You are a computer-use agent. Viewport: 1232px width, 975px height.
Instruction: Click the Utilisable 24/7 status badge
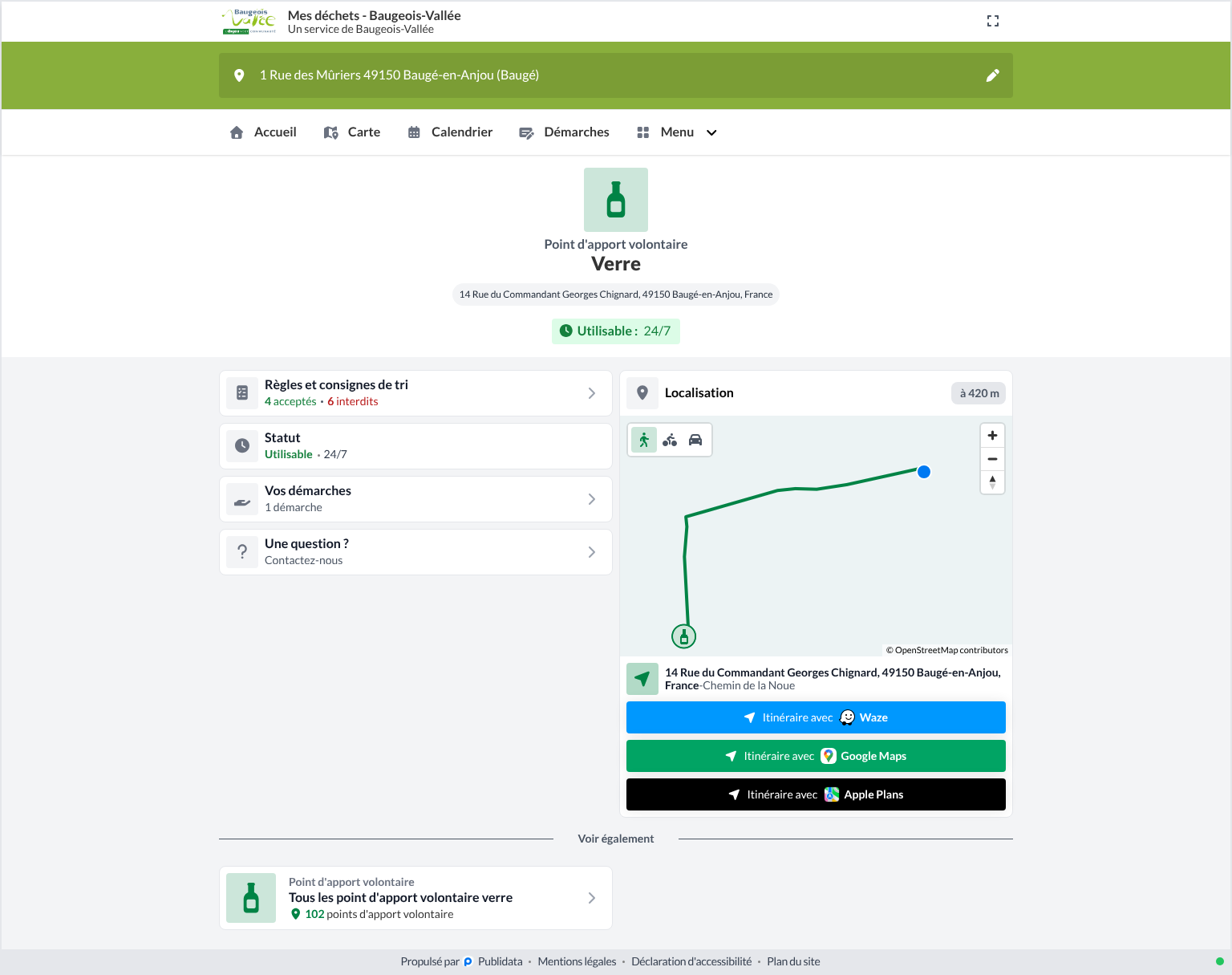click(616, 331)
